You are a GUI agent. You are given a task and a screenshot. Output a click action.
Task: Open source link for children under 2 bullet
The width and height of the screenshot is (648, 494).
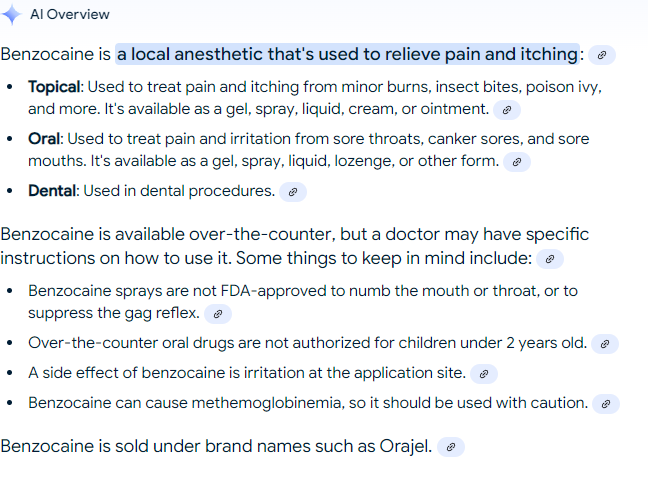pyautogui.click(x=604, y=344)
